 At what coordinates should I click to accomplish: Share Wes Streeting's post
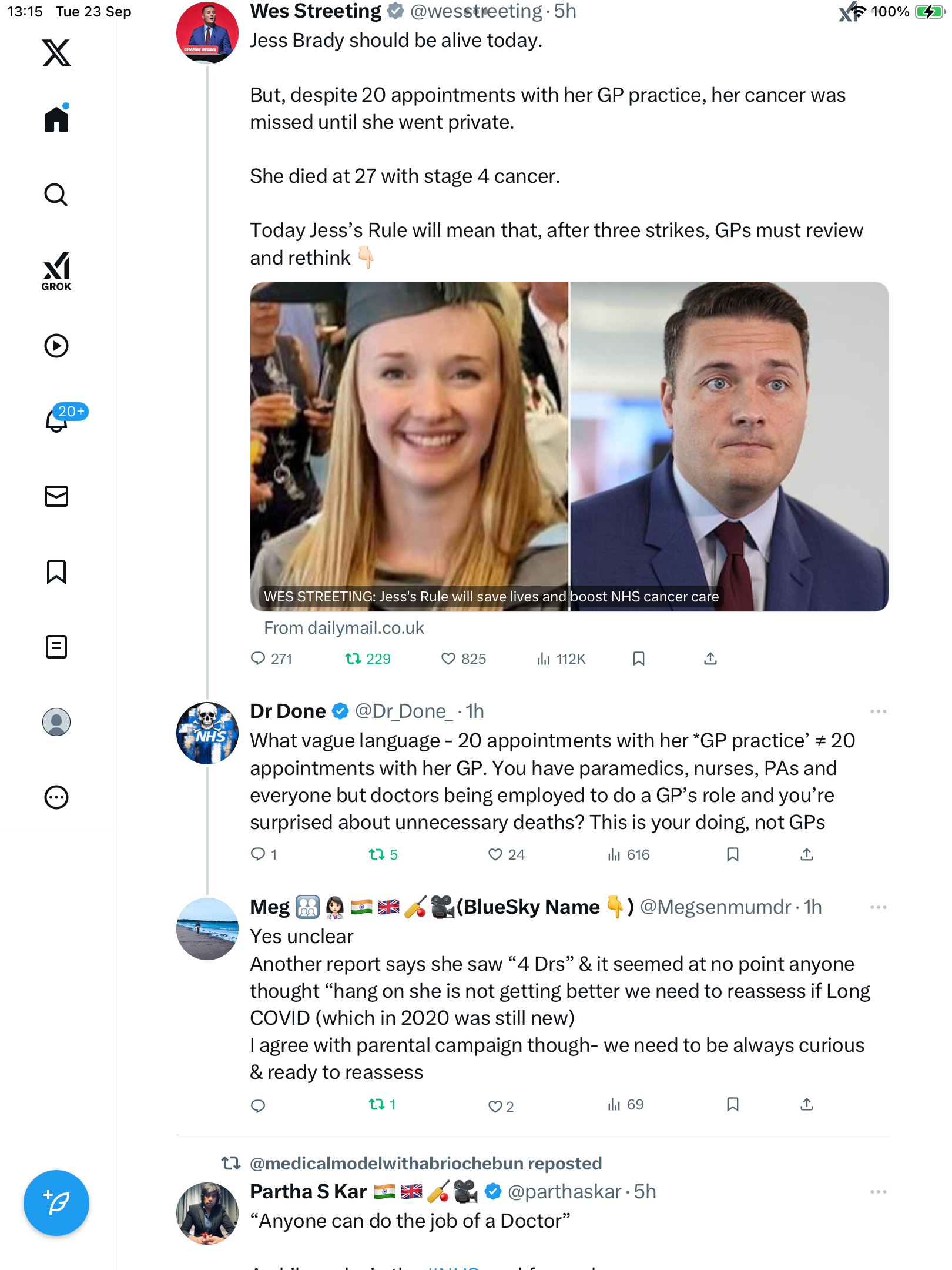click(x=710, y=659)
